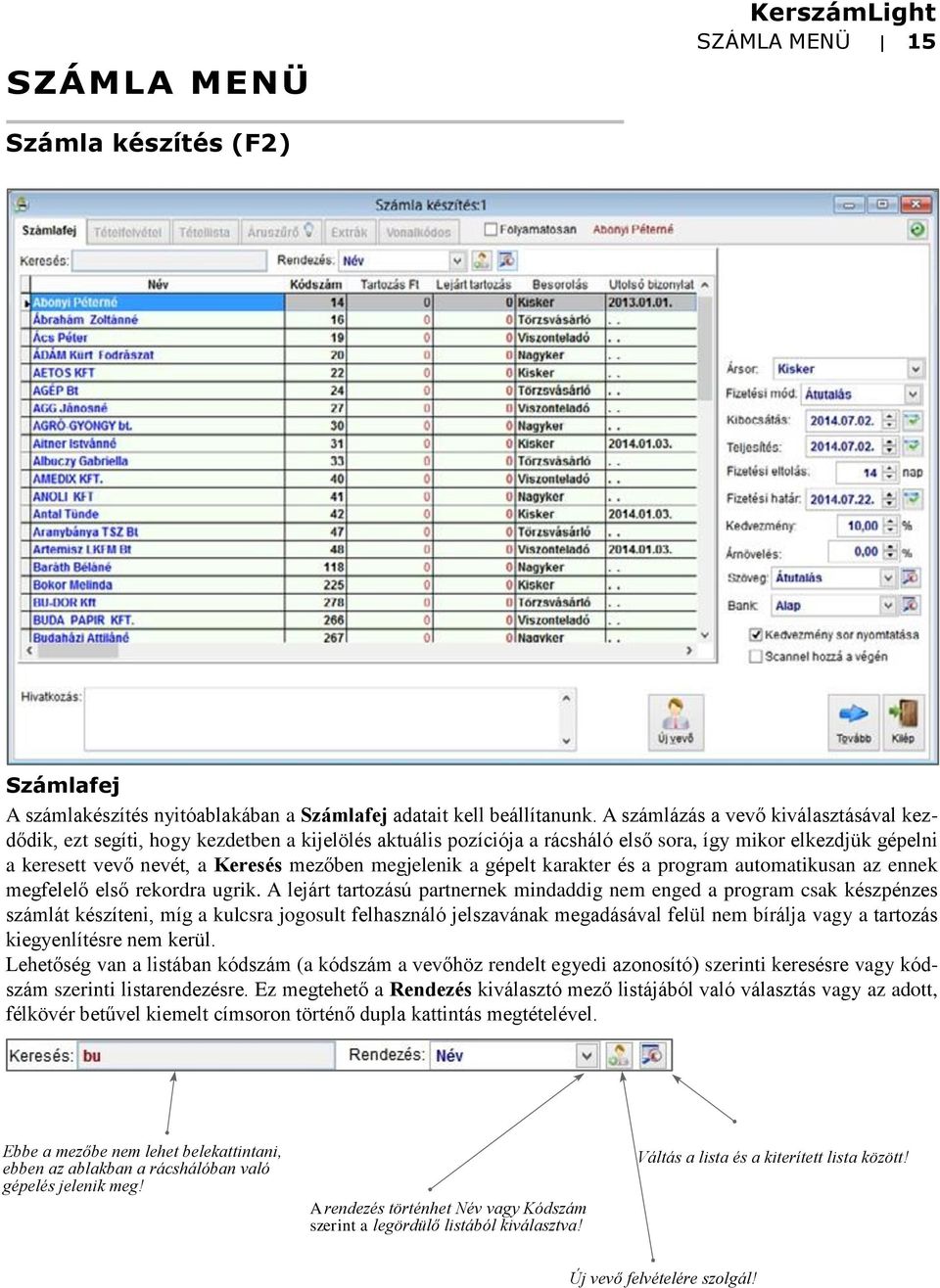Uncheck Kedvezmény sor nyomtatása
This screenshot has height=1288, width=940.
pyautogui.click(x=755, y=634)
